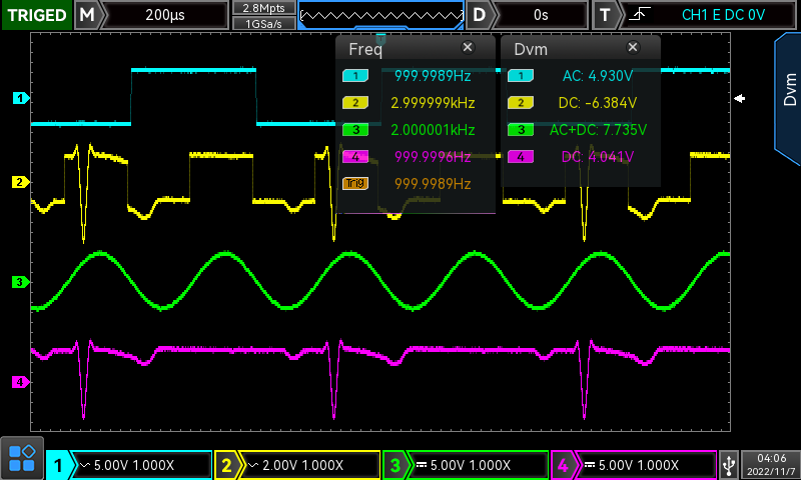This screenshot has width=801, height=480.
Task: Select the channel 1 ground level marker
Action: 18,98
